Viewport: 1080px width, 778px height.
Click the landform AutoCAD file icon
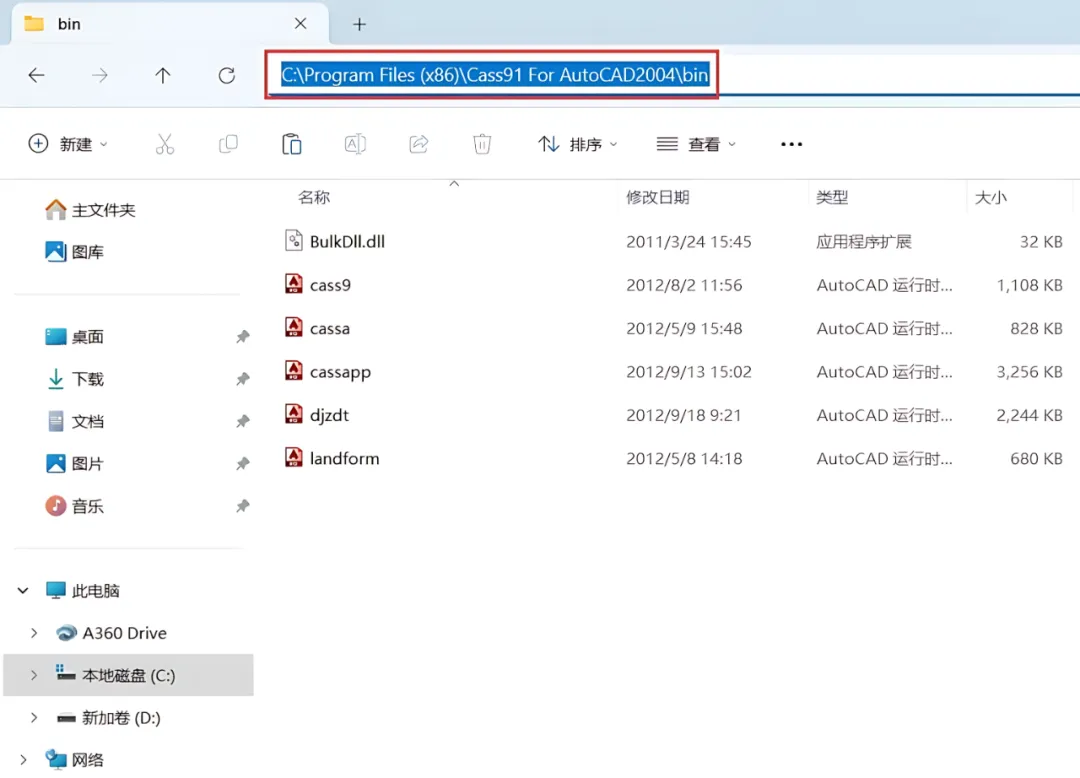[x=294, y=457]
